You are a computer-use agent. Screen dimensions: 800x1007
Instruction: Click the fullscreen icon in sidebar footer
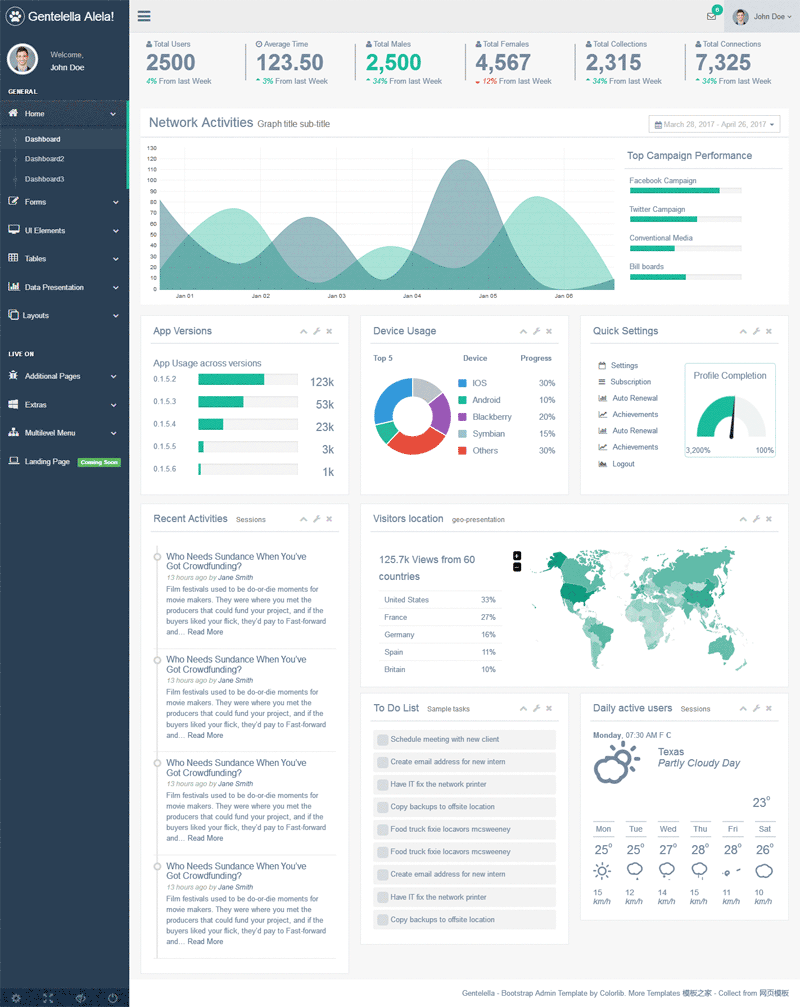click(48, 998)
